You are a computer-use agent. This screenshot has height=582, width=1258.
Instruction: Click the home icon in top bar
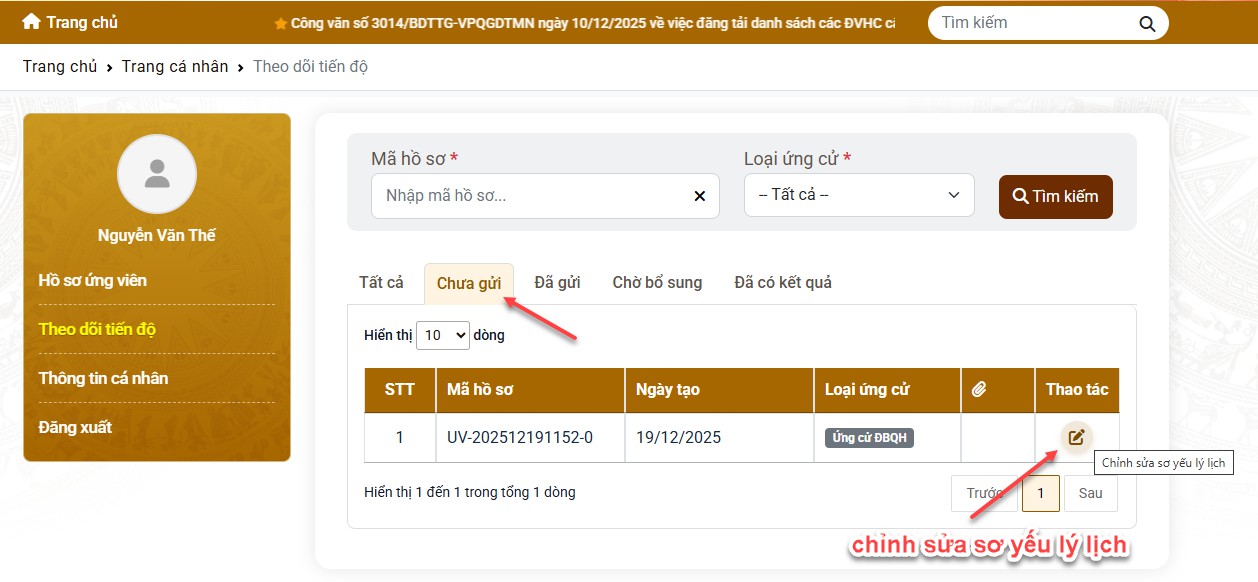click(31, 22)
